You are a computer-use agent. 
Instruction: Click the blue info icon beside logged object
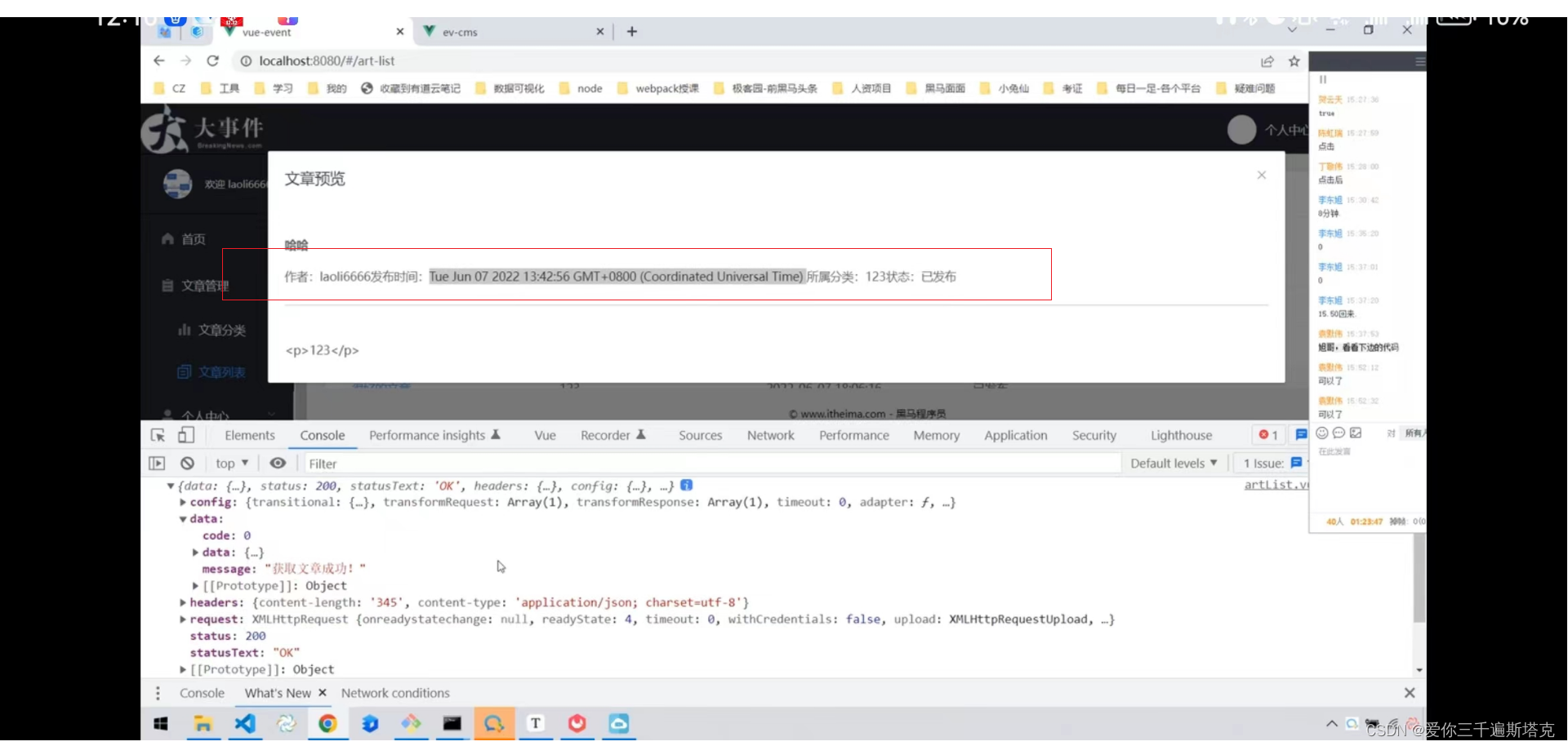(x=687, y=486)
